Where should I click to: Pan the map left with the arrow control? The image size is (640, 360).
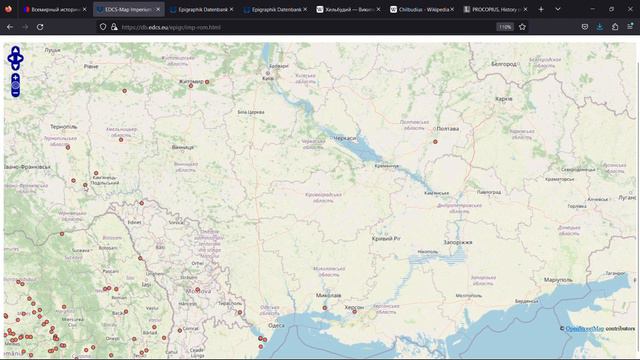click(10, 58)
